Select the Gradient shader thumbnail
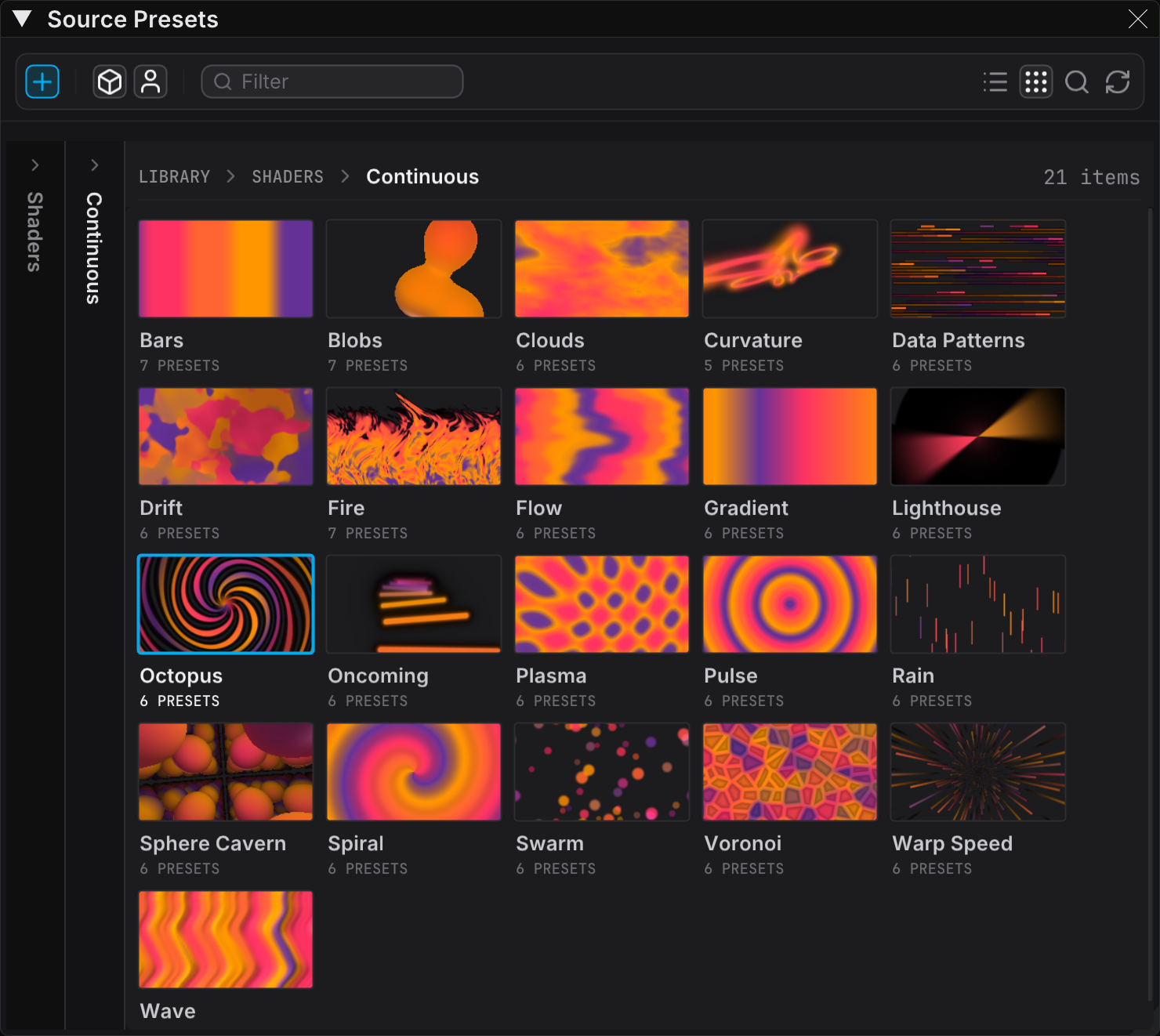1160x1036 pixels. 790,436
